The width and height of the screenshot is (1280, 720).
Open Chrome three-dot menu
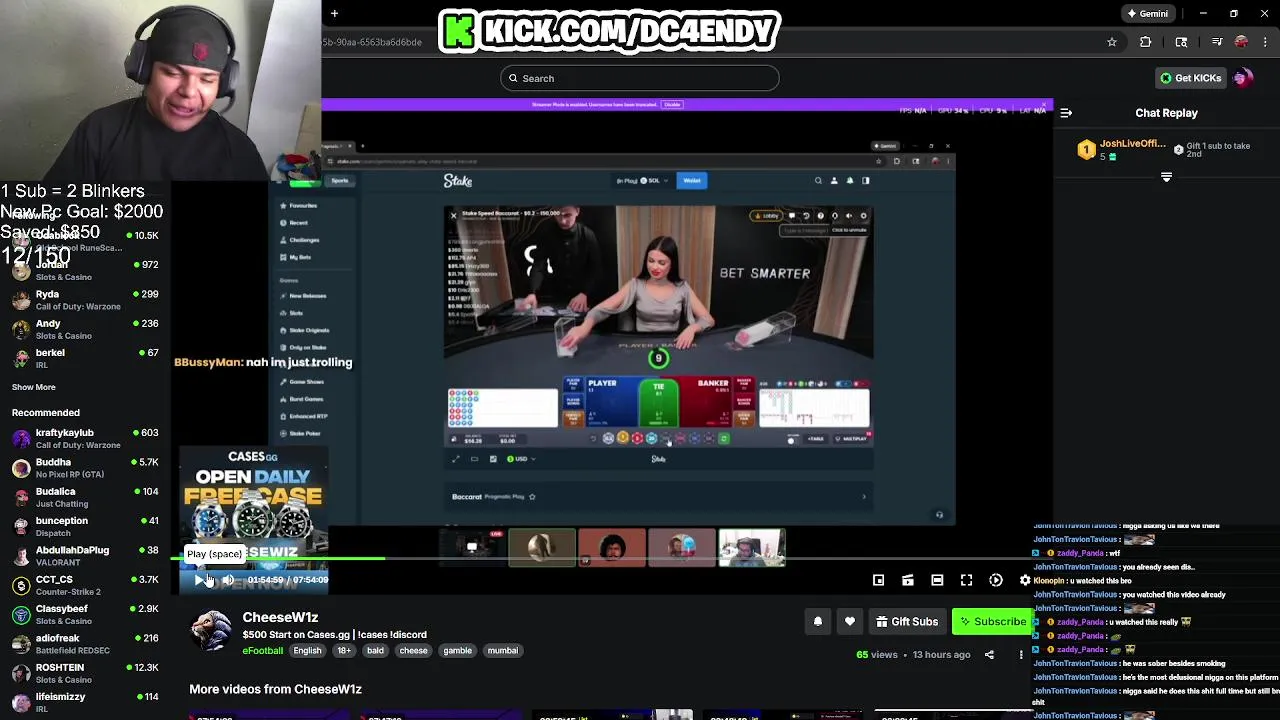point(1266,42)
